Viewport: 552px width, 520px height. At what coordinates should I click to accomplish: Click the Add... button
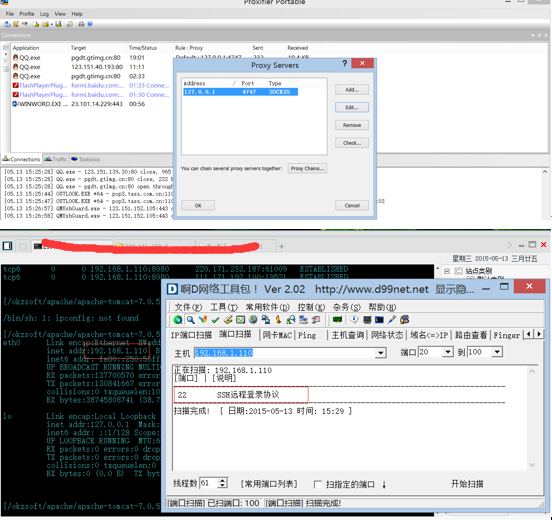[352, 89]
